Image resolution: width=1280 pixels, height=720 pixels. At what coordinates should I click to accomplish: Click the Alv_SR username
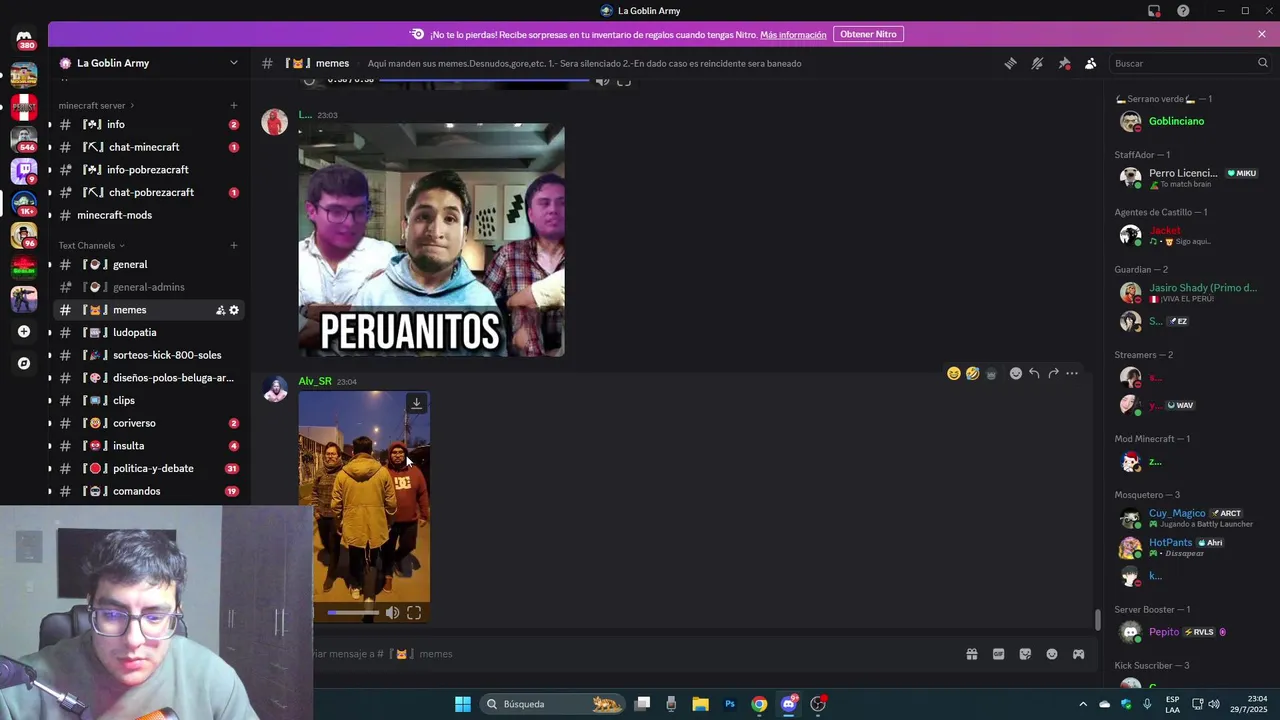click(x=315, y=381)
